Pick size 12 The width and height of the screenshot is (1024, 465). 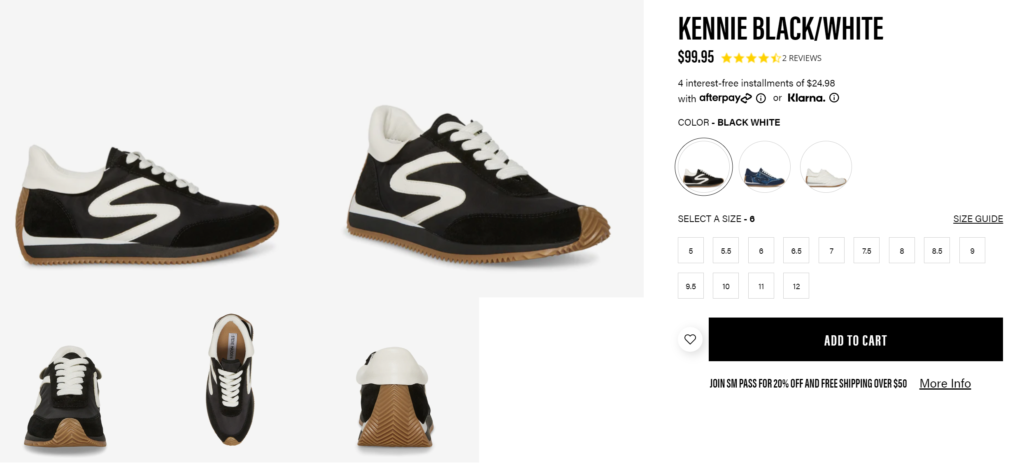point(796,286)
